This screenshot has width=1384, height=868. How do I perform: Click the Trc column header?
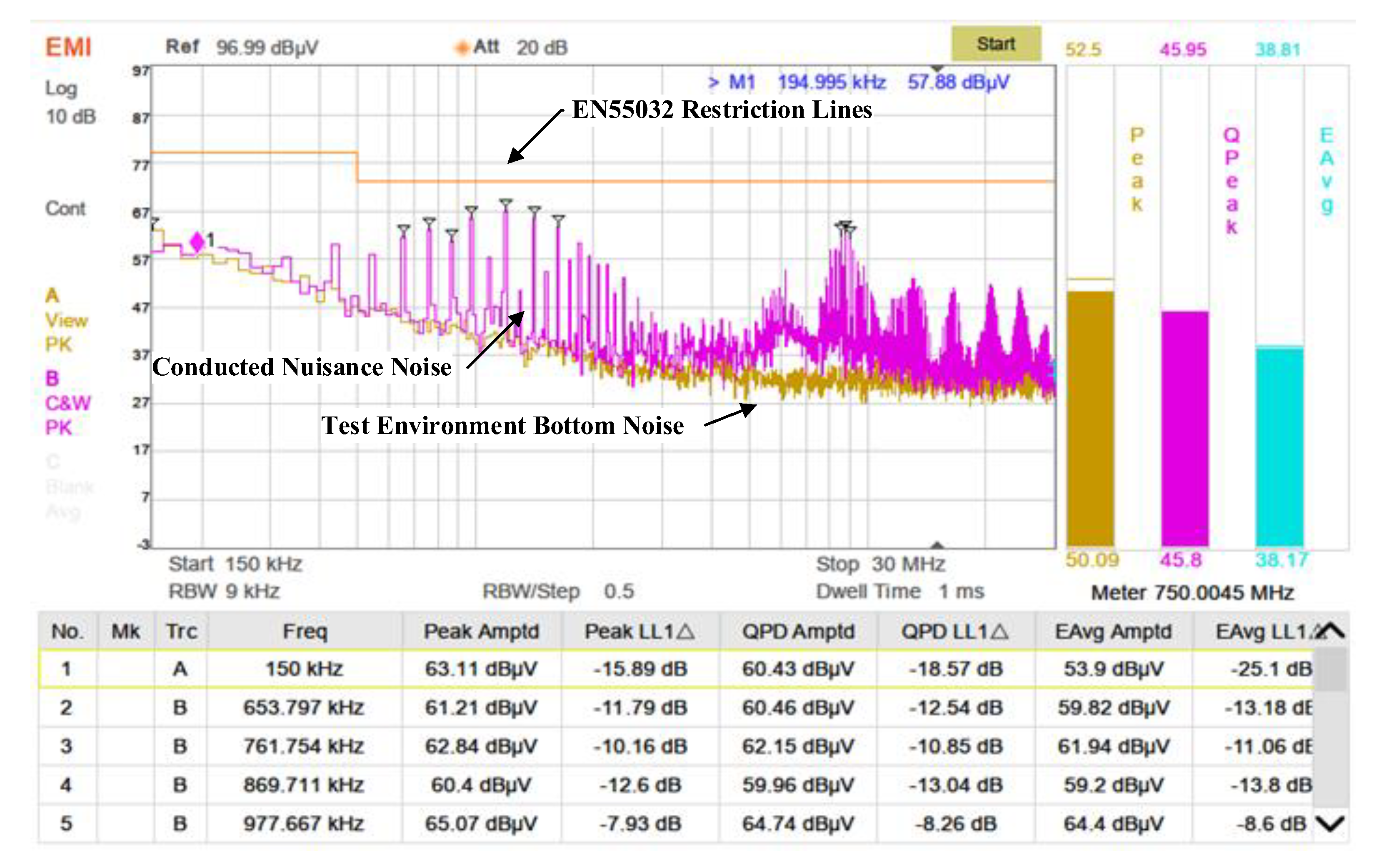[x=181, y=631]
